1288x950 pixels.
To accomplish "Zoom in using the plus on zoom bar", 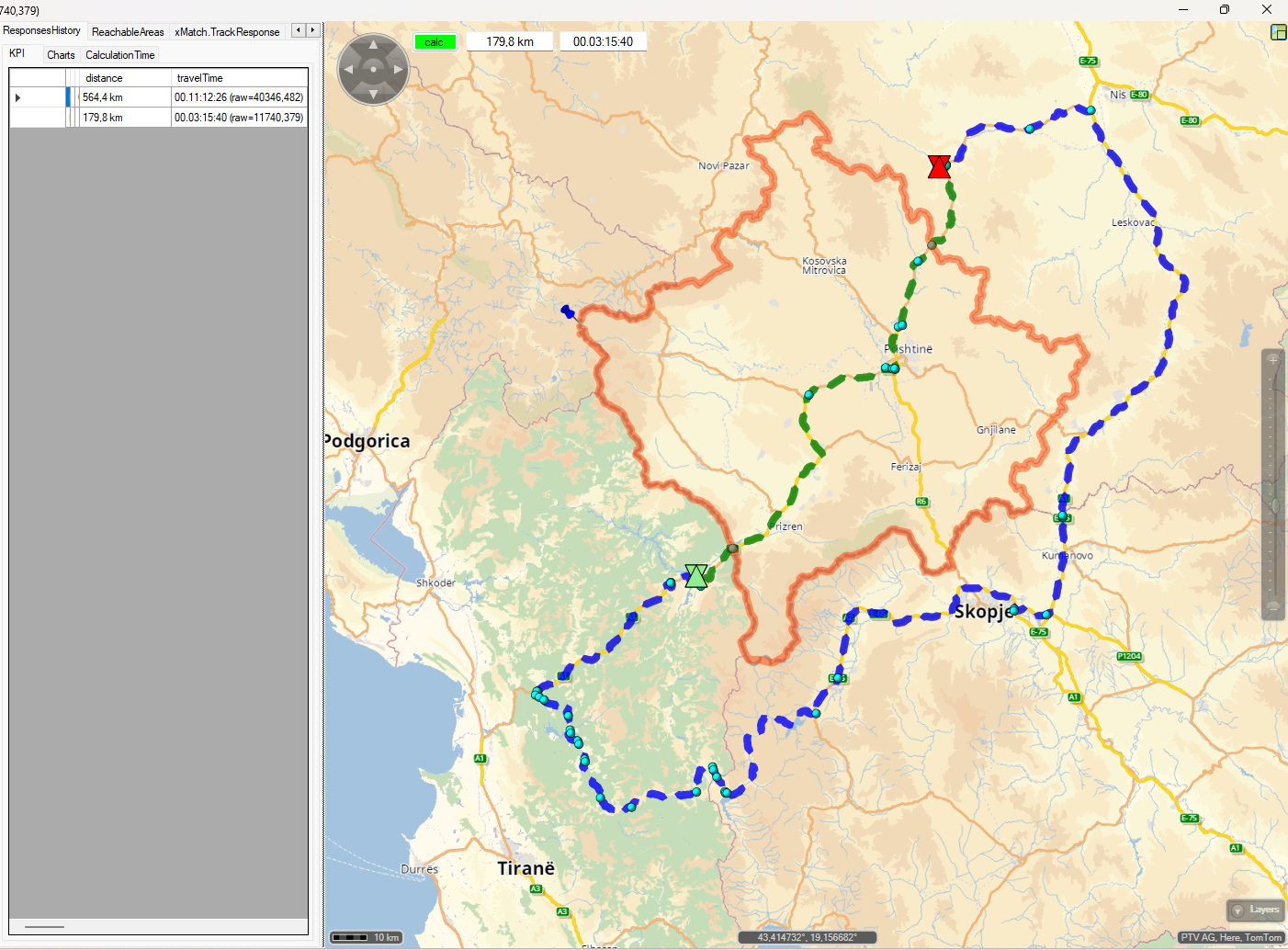I will click(1273, 359).
